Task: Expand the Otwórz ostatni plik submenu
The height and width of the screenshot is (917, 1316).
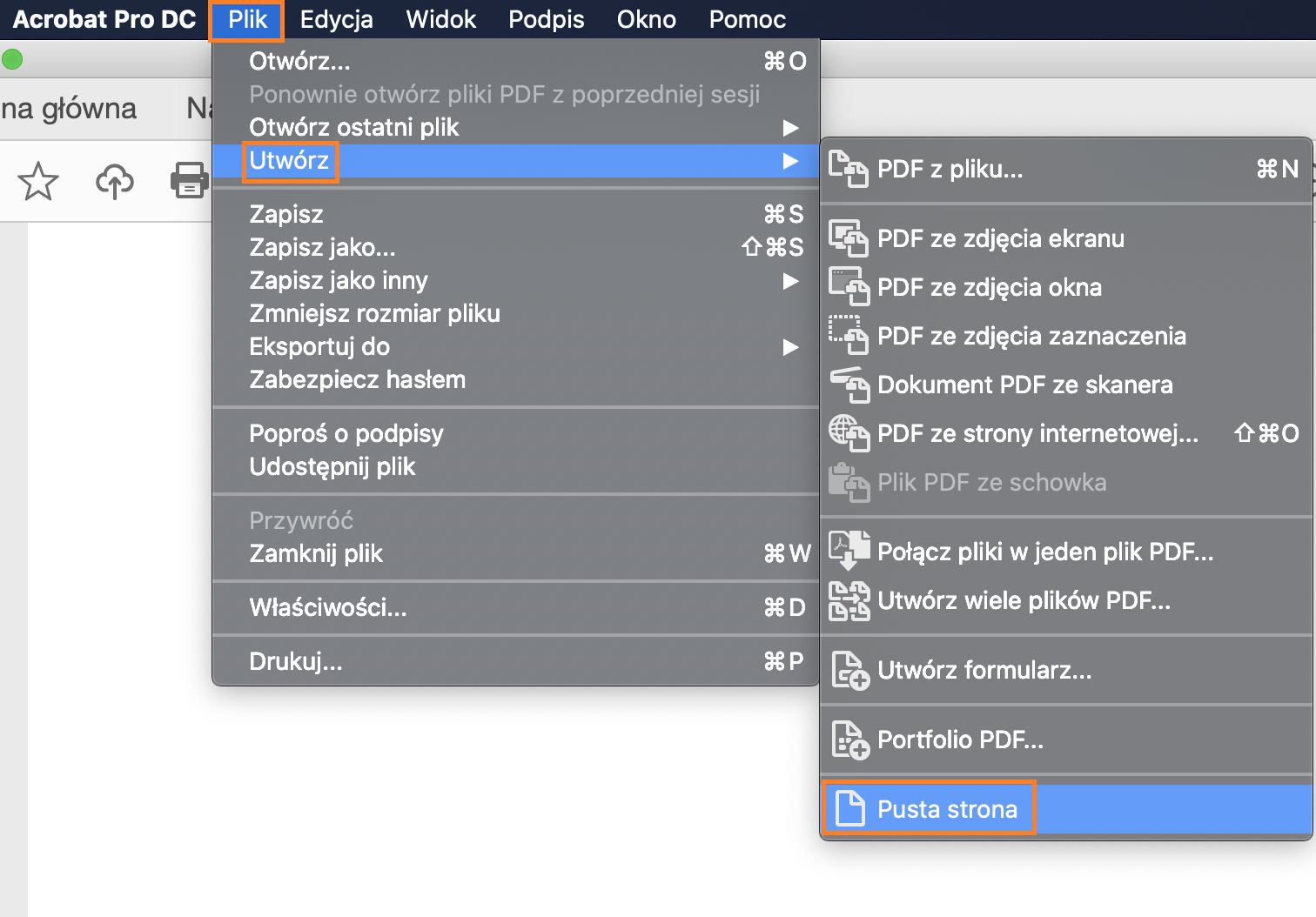Action: (x=353, y=127)
